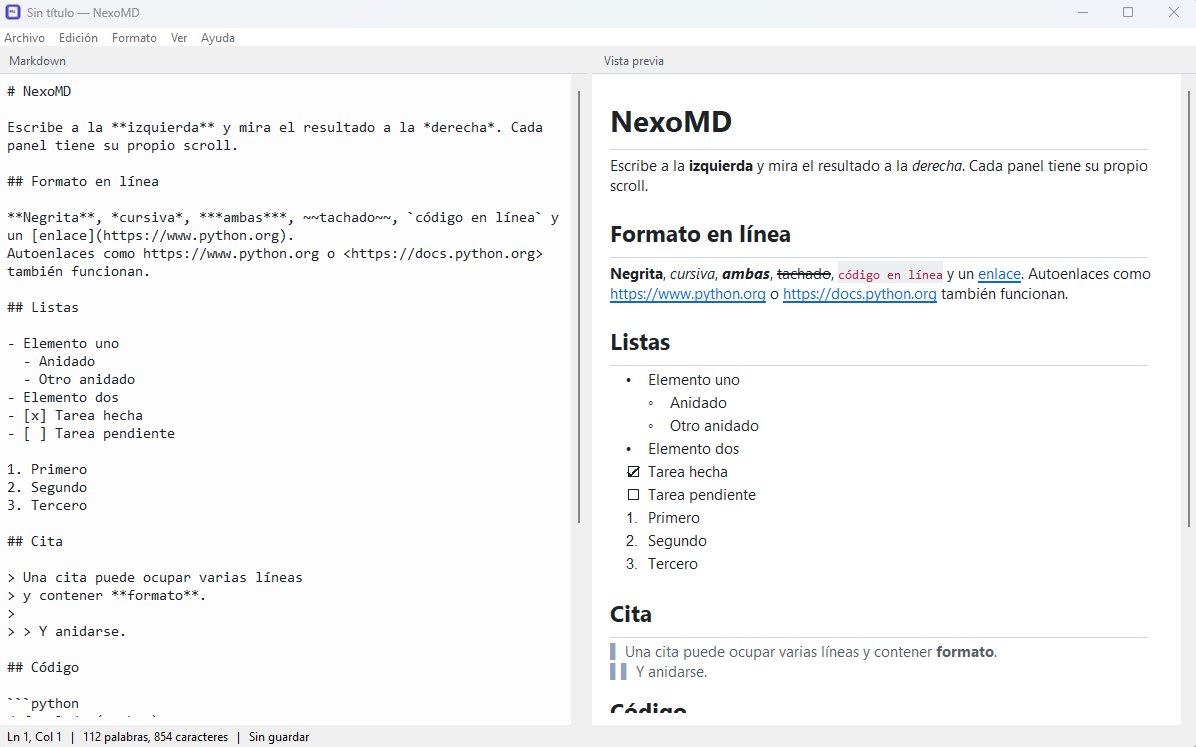Click the '# NexoMD' line in the editor

[x=39, y=92]
